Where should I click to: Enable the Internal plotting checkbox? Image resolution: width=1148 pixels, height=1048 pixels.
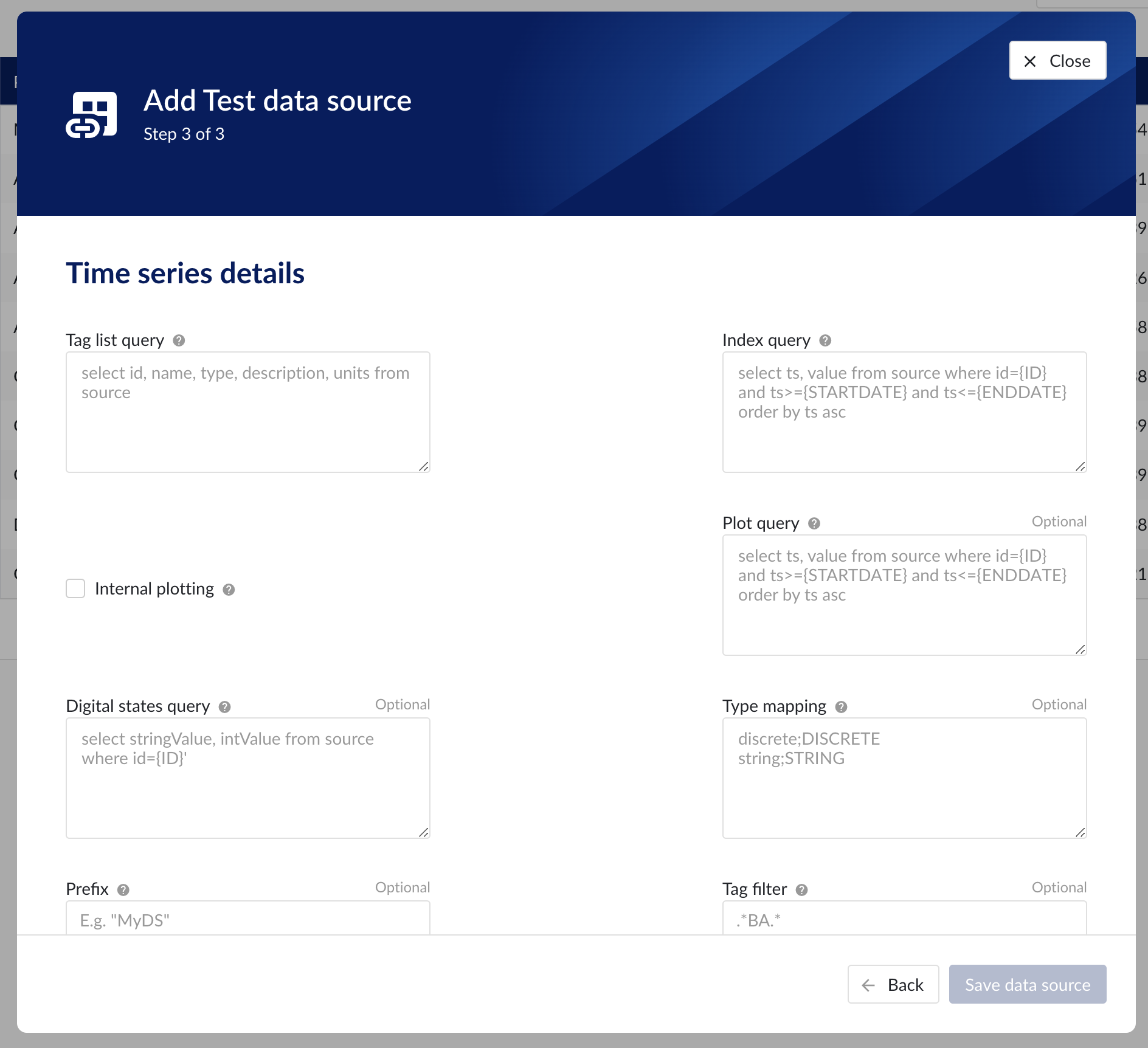[x=75, y=588]
